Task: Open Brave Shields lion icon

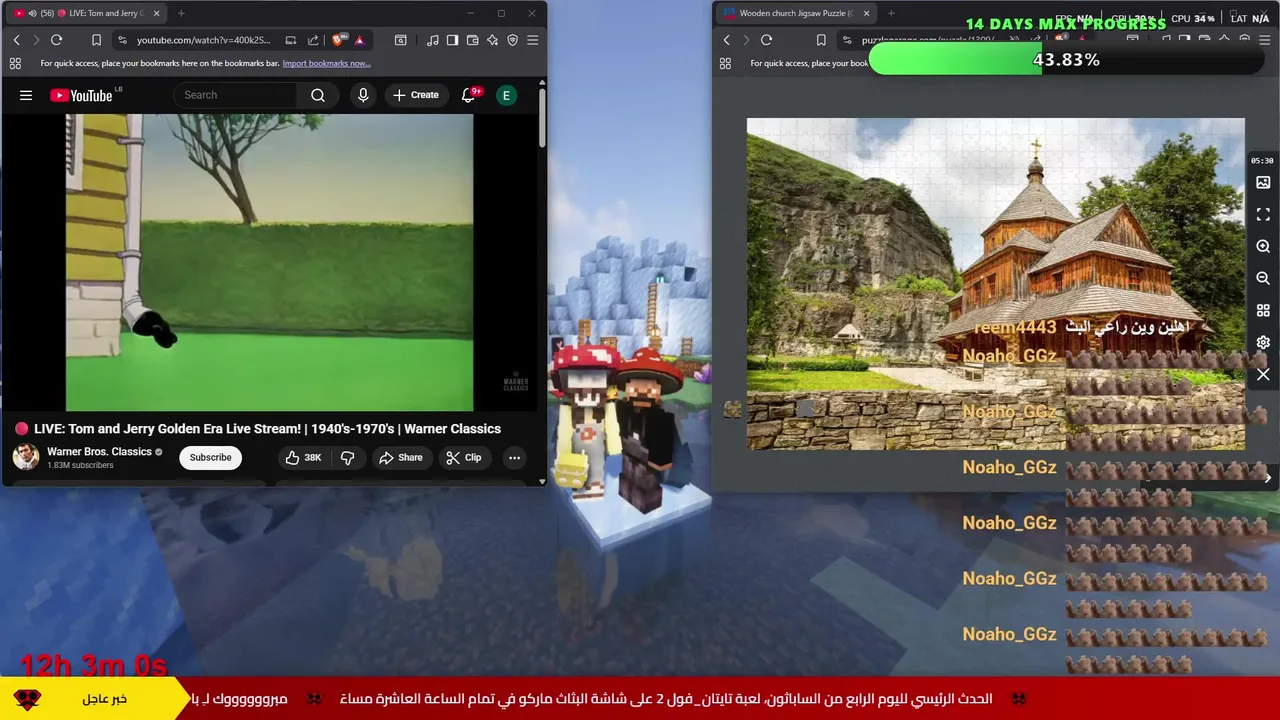Action: [339, 40]
